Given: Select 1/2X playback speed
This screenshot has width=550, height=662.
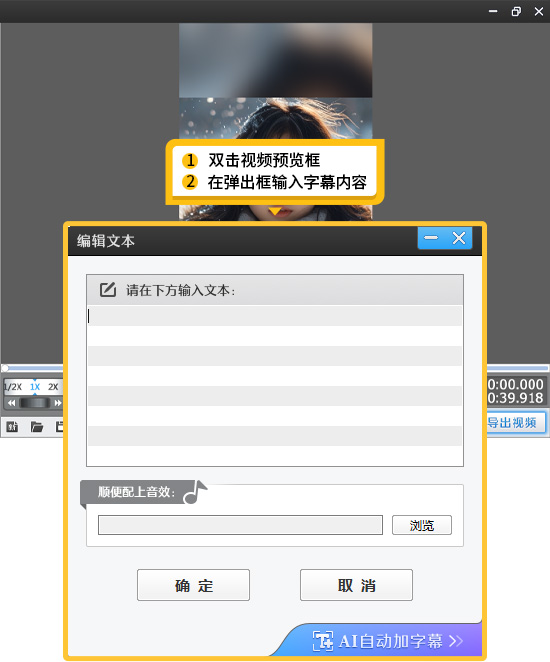Looking at the screenshot, I should (x=13, y=387).
